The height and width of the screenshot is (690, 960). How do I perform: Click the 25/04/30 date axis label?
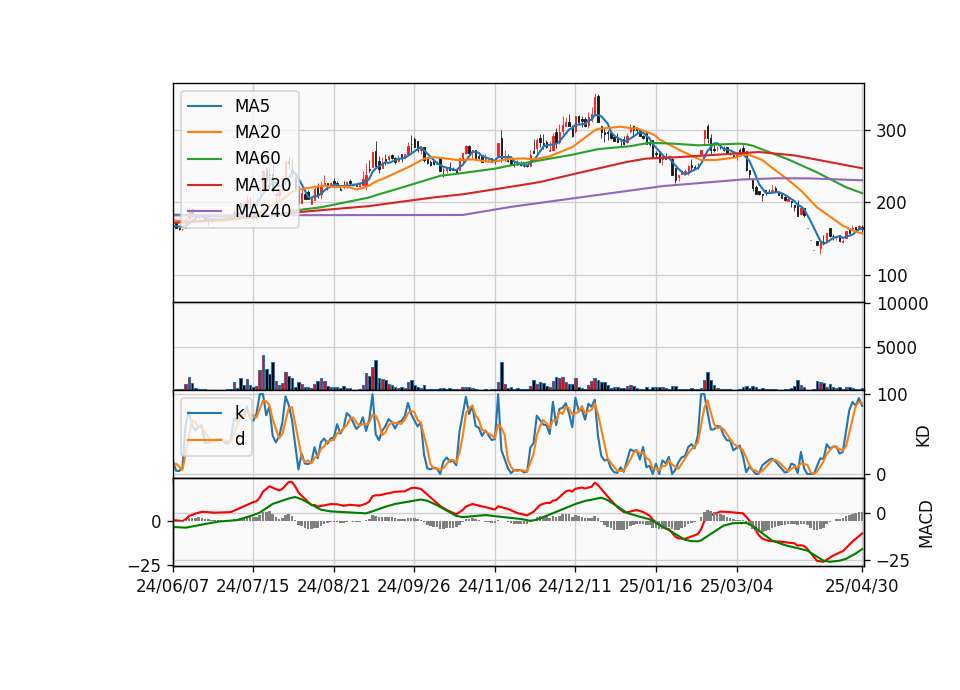862,586
